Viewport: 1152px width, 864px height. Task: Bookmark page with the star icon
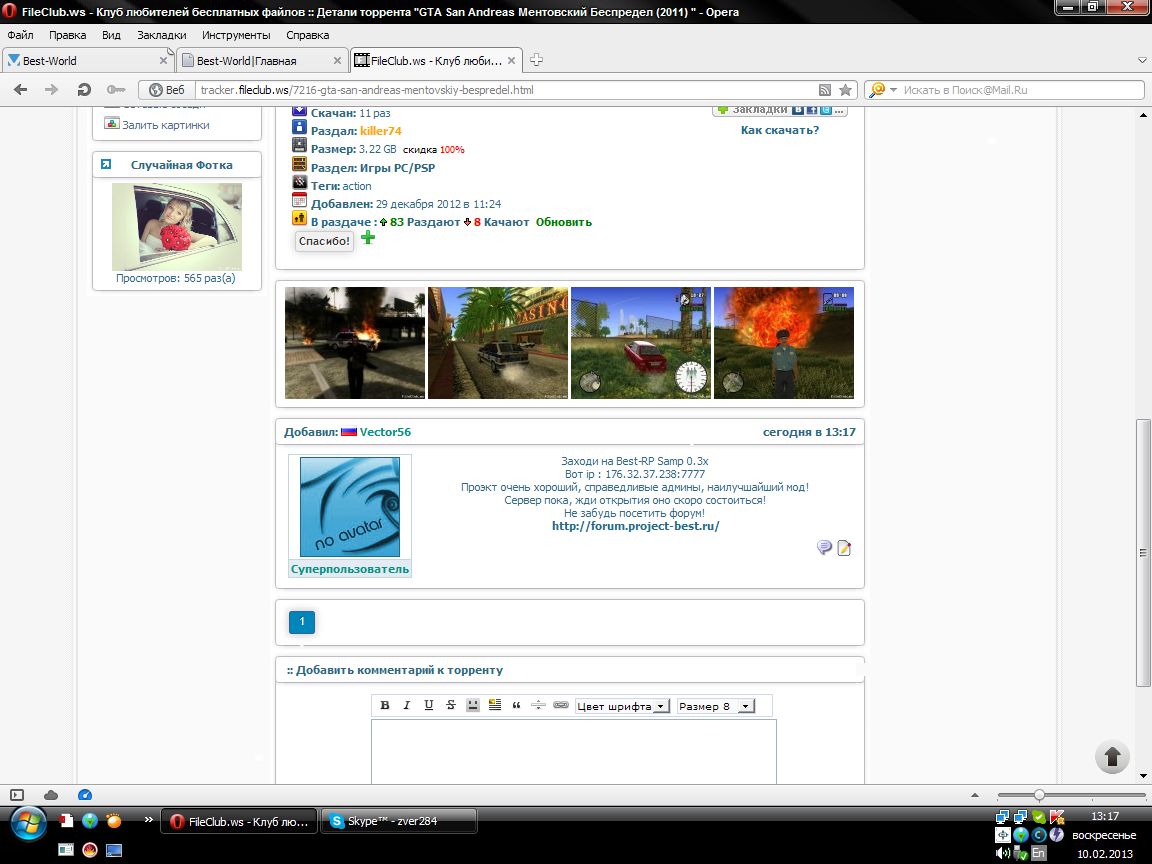(846, 90)
